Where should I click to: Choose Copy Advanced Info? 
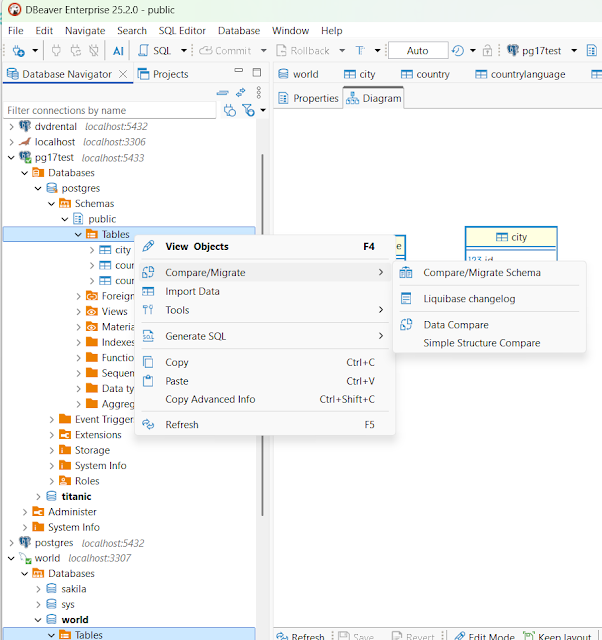coord(264,399)
